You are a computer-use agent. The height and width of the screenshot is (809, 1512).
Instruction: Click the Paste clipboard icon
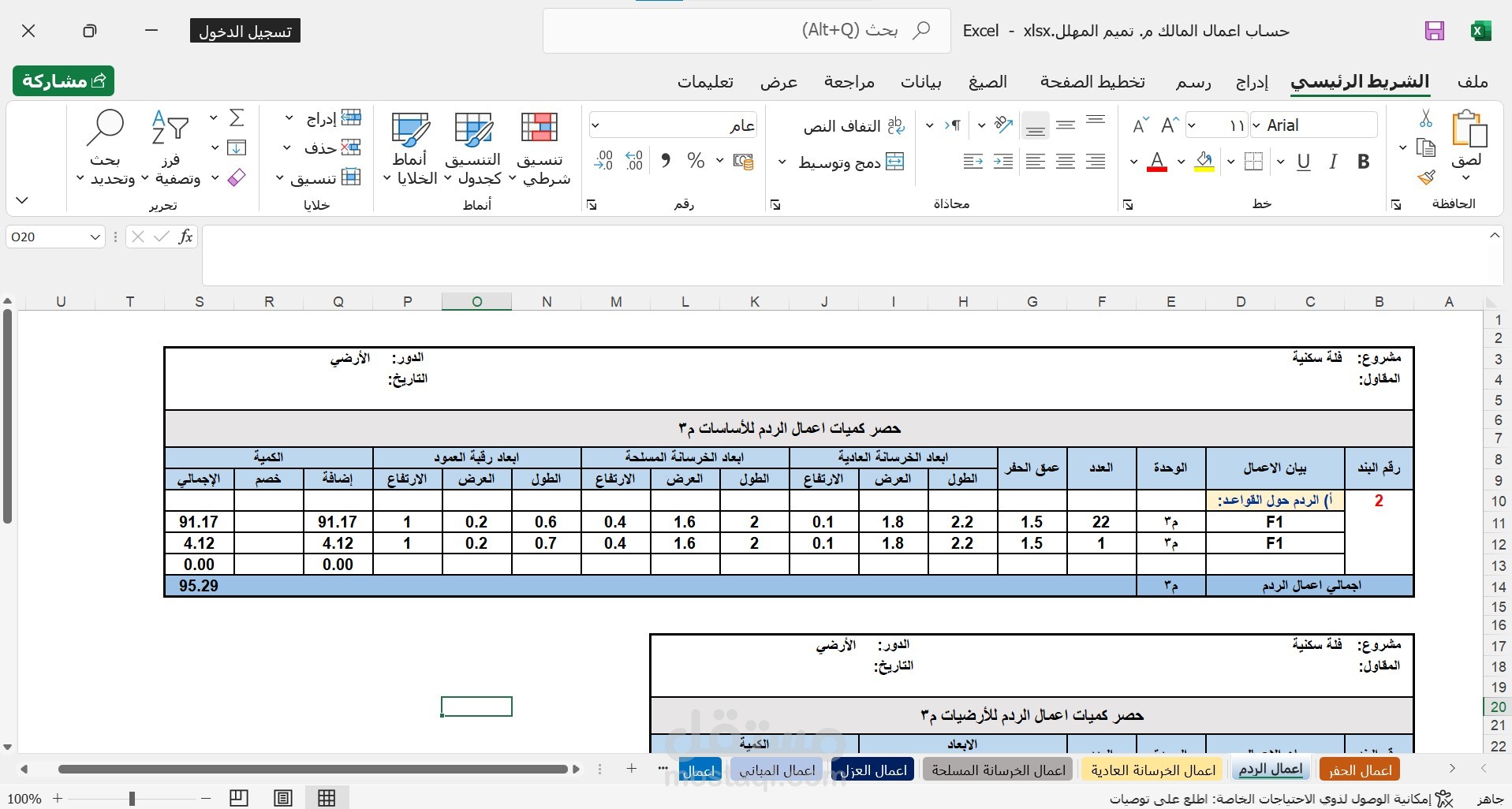(x=1469, y=129)
